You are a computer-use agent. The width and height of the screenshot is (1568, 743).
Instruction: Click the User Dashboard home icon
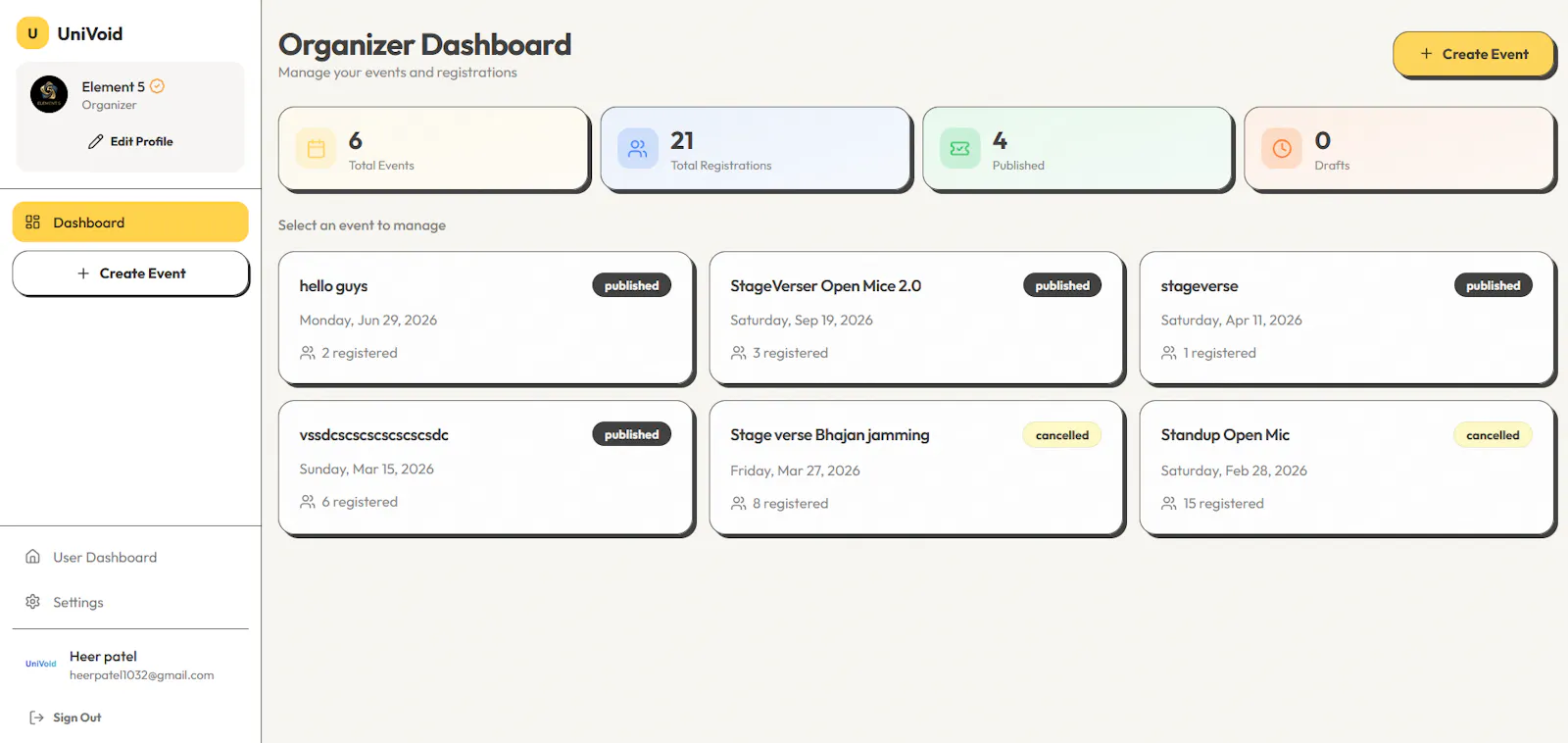point(32,557)
